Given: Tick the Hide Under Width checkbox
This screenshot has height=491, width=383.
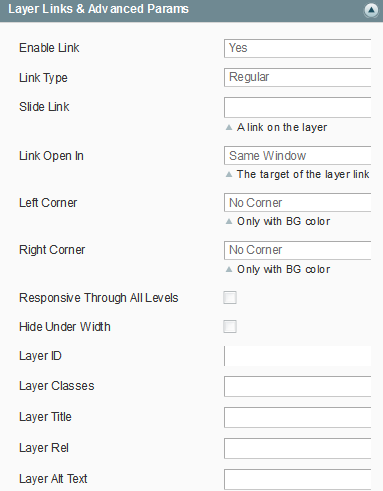Looking at the screenshot, I should pos(230,327).
